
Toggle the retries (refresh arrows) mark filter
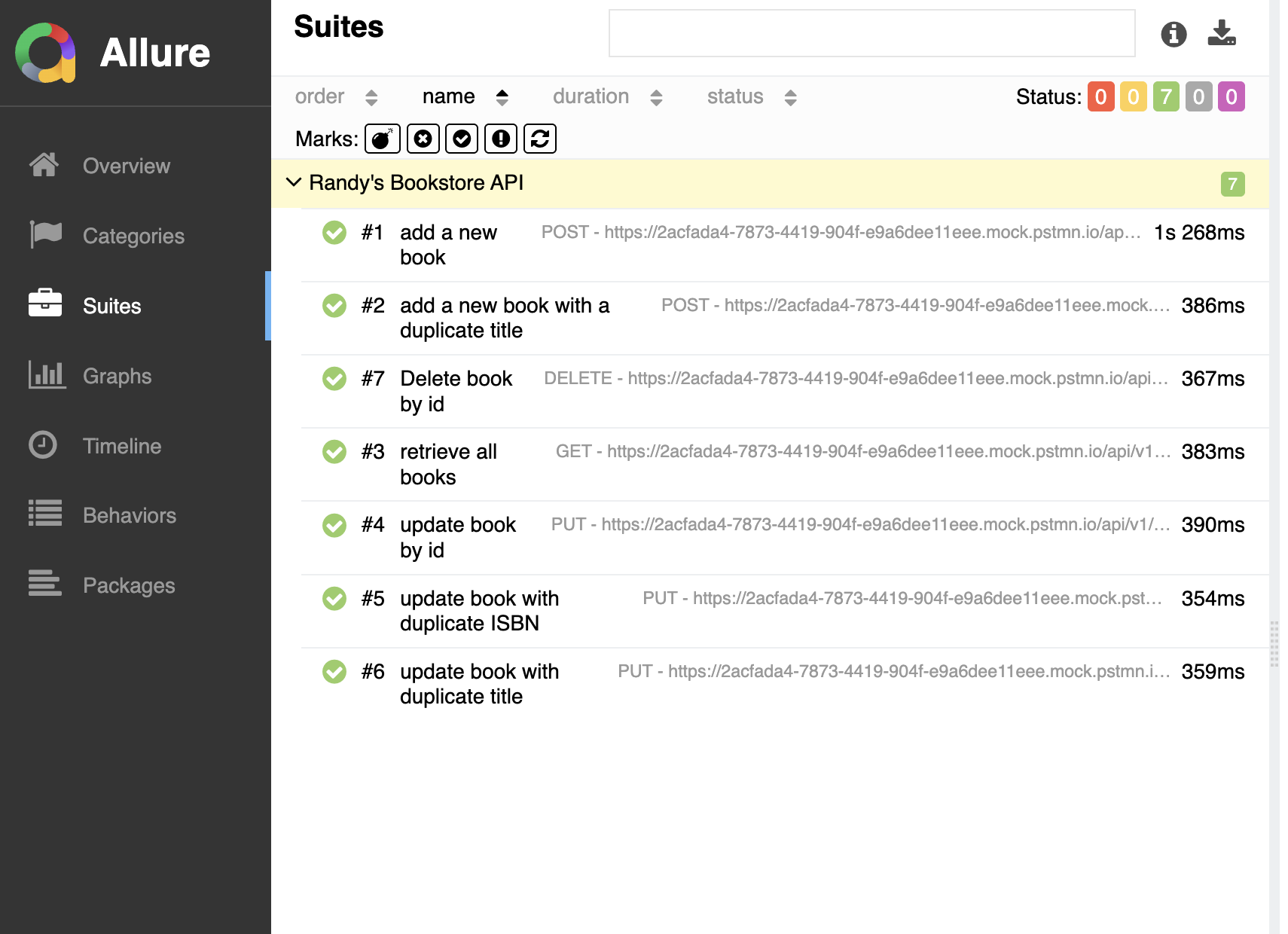[540, 139]
